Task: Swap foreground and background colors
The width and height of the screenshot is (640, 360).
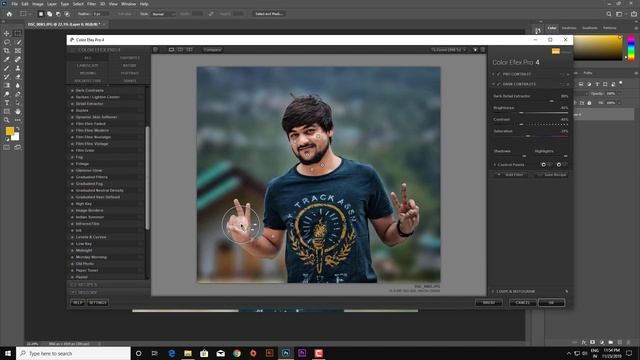Action: (x=18, y=129)
